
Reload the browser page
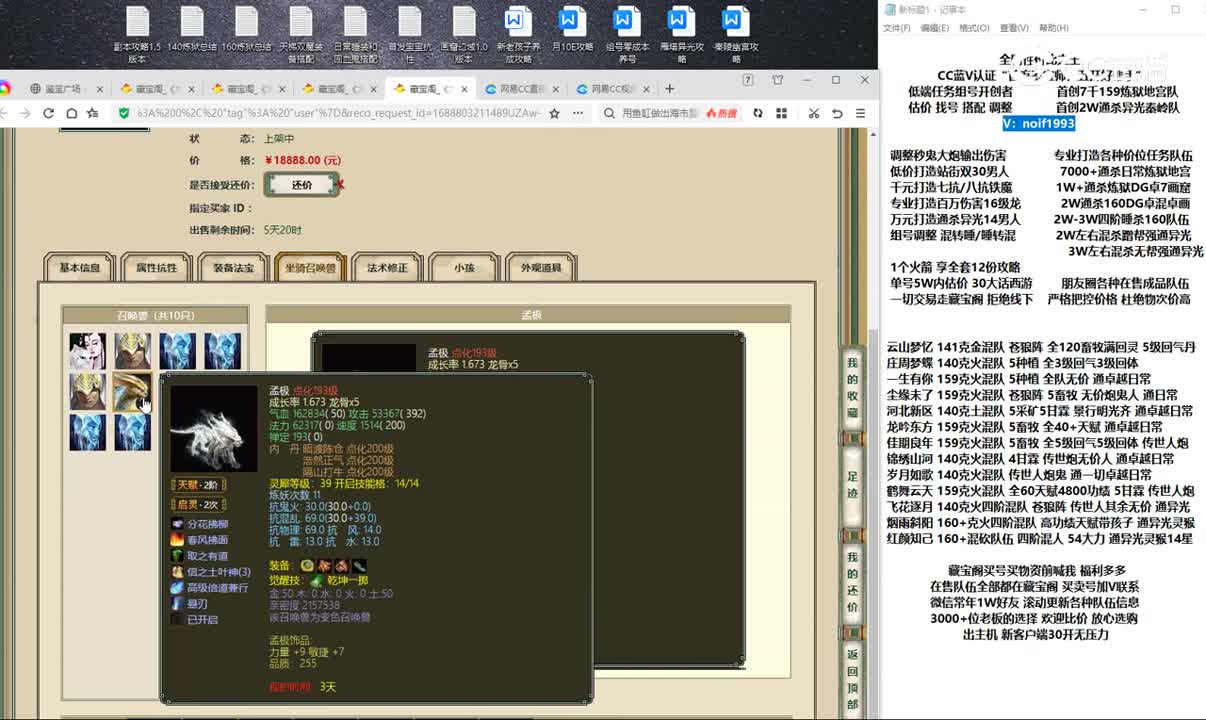point(48,114)
